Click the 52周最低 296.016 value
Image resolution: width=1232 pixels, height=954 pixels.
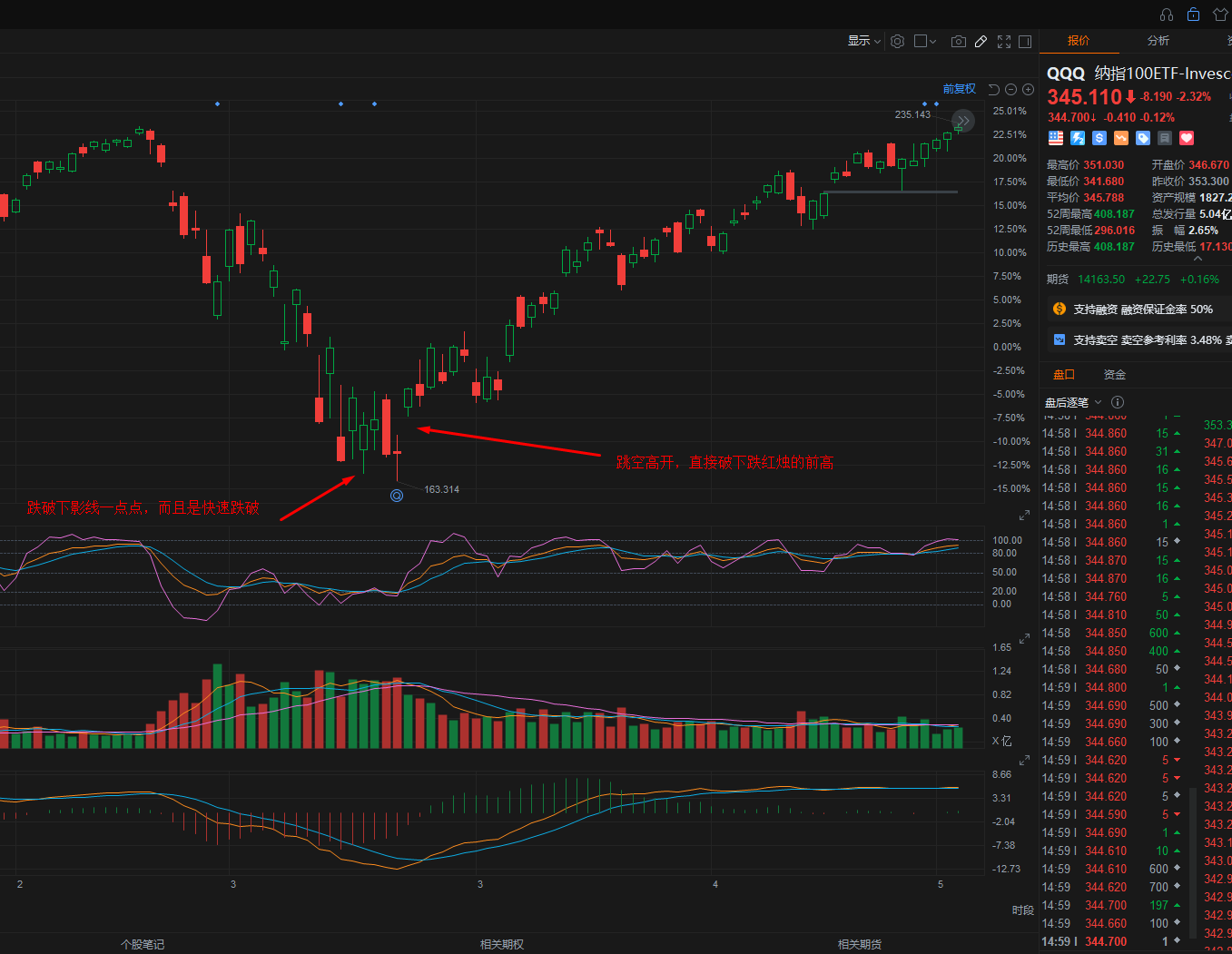tap(1115, 231)
